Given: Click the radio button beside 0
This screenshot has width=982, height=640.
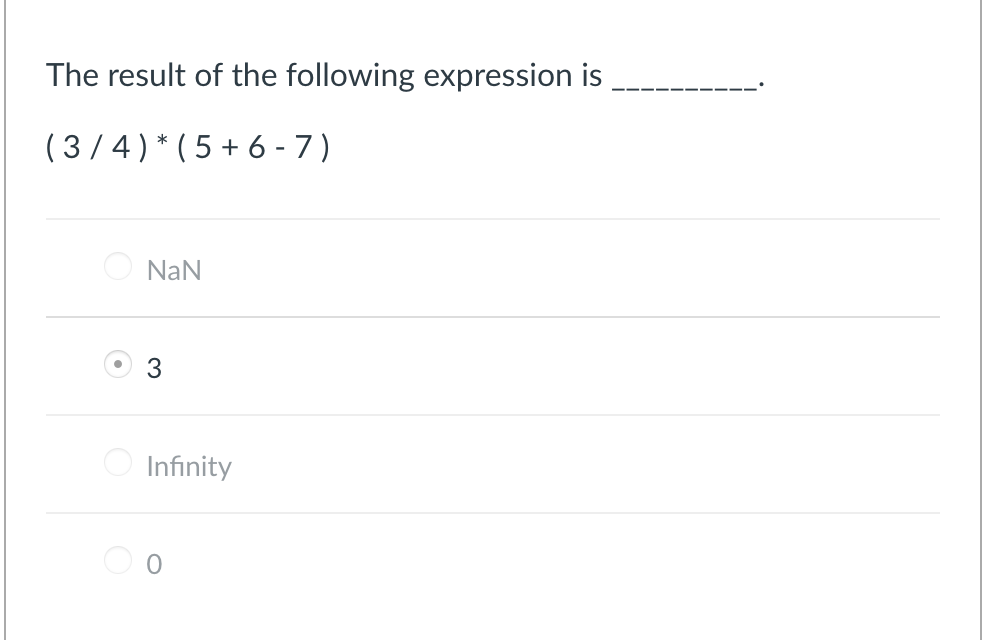Looking at the screenshot, I should pyautogui.click(x=117, y=561).
